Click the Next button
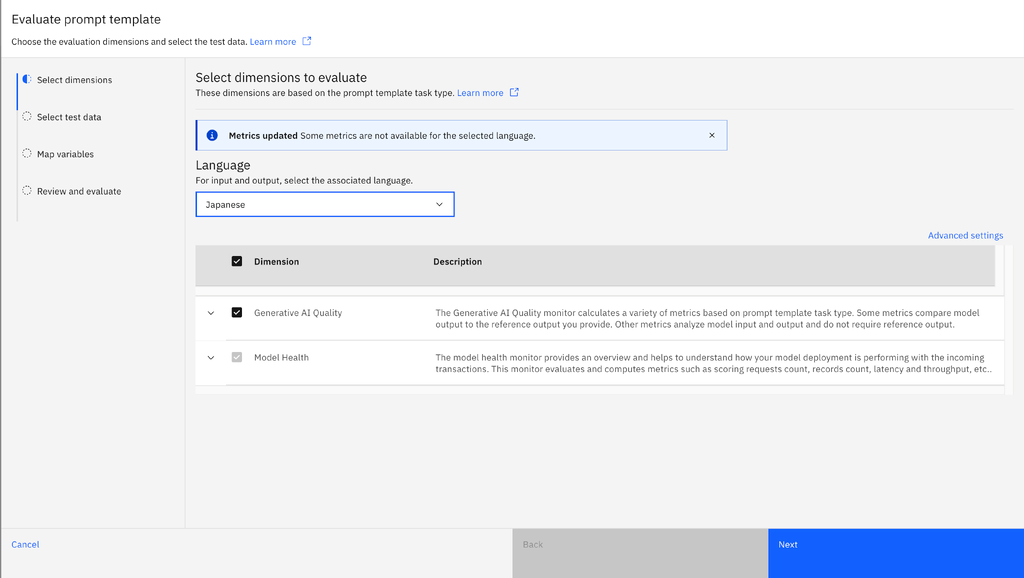 tap(896, 553)
